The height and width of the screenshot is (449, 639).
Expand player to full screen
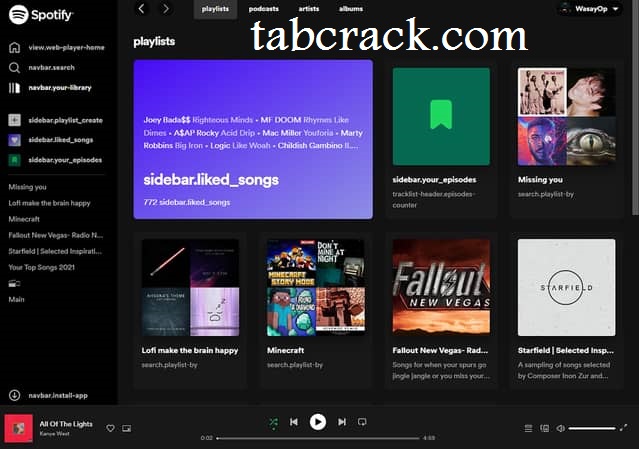pyautogui.click(x=624, y=428)
